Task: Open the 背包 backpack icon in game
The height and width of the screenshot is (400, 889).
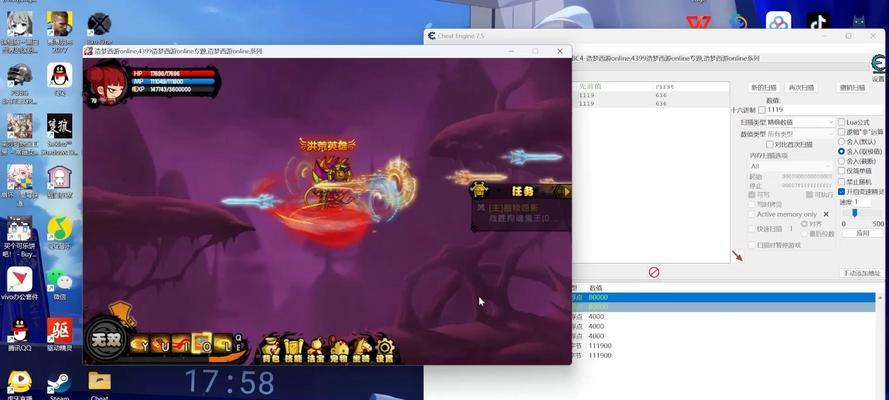Action: click(x=270, y=349)
